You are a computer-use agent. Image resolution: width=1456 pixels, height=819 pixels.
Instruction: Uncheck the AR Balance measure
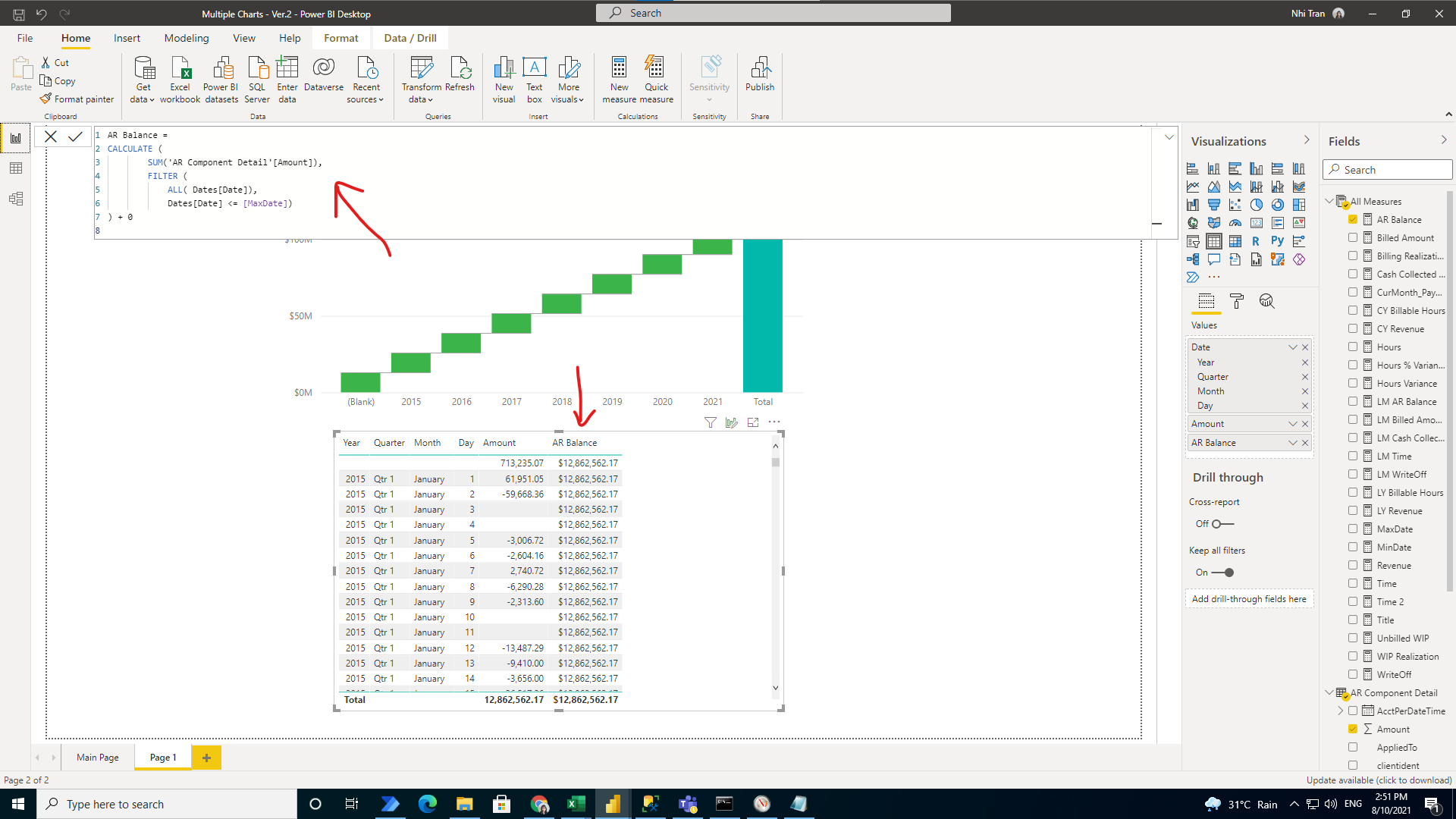[1353, 219]
